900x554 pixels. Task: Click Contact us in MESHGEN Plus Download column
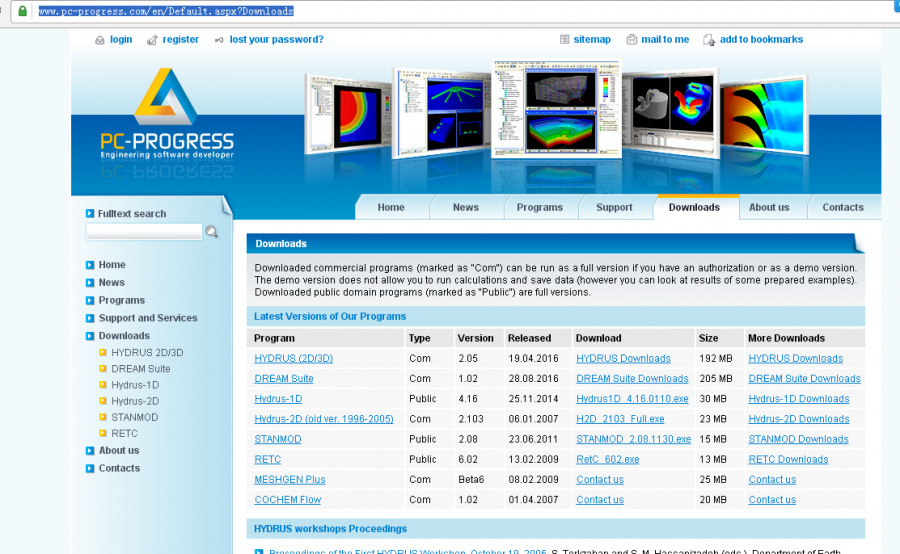[600, 479]
